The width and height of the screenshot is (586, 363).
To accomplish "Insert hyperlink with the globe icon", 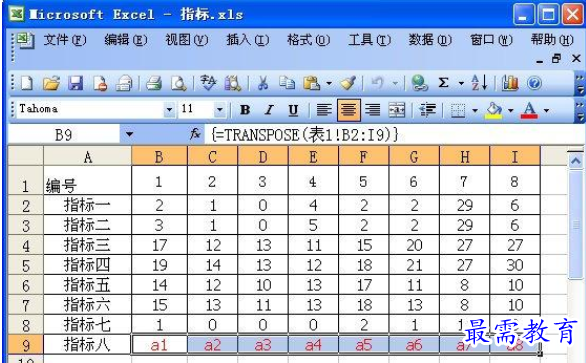I will (419, 83).
